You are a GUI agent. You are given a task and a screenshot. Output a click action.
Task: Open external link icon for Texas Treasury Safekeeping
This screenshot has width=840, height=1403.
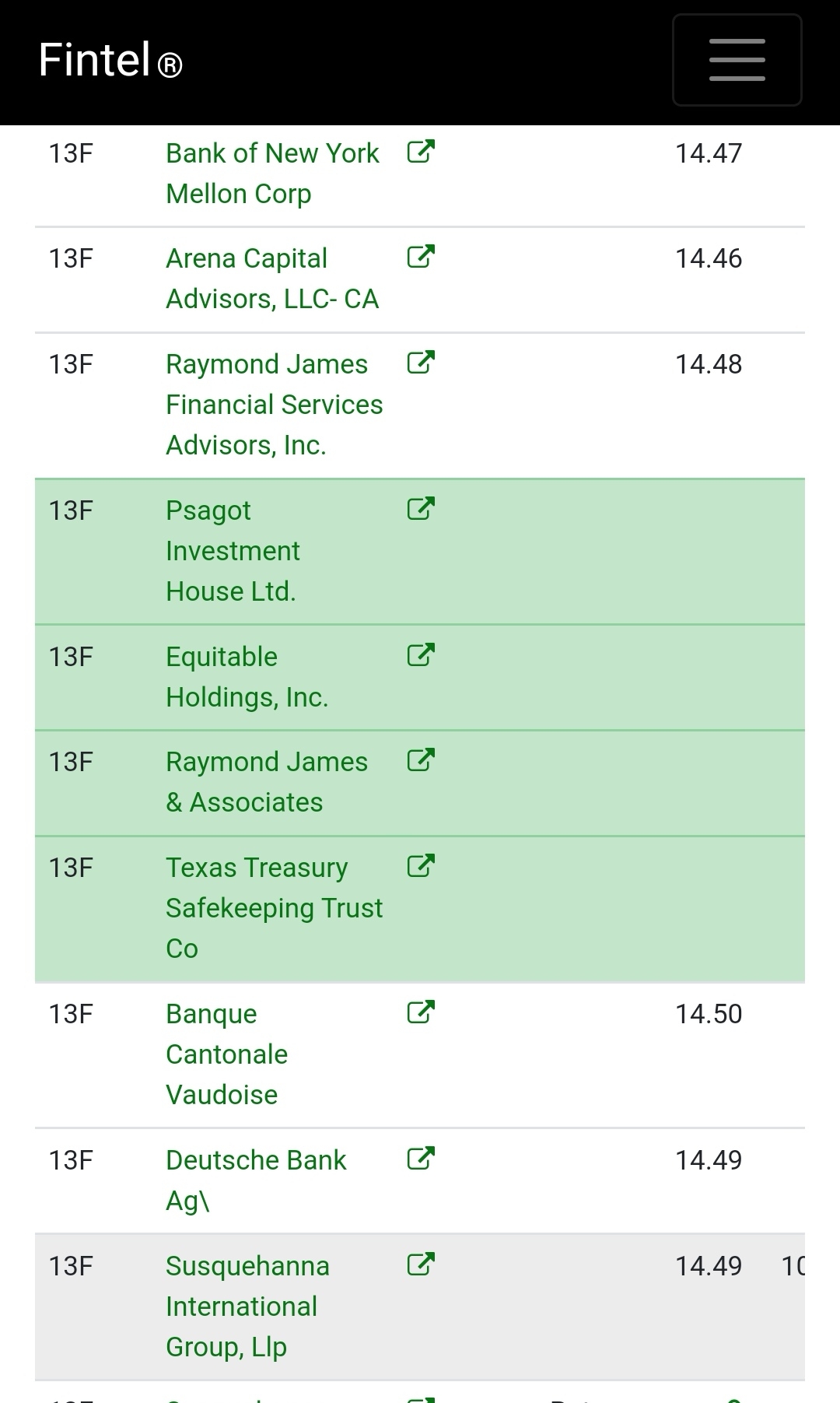coord(421,865)
